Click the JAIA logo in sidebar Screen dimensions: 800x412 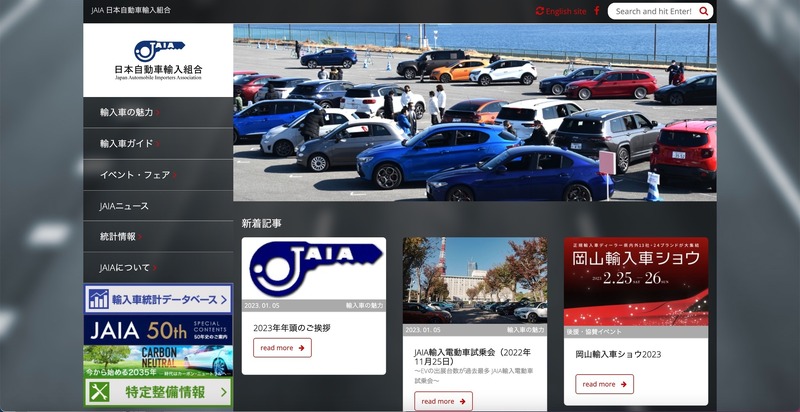(x=158, y=59)
